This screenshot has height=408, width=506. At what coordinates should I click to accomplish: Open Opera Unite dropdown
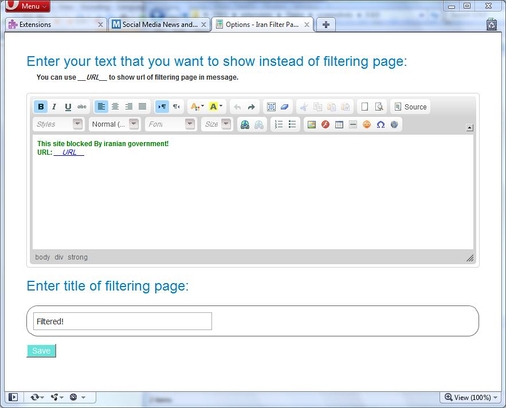pos(57,397)
